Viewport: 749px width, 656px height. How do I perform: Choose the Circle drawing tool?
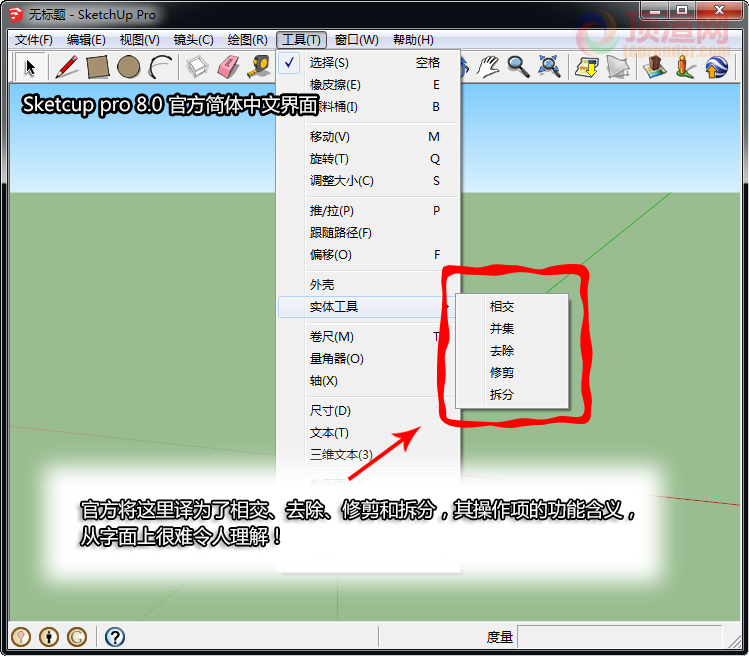click(128, 67)
